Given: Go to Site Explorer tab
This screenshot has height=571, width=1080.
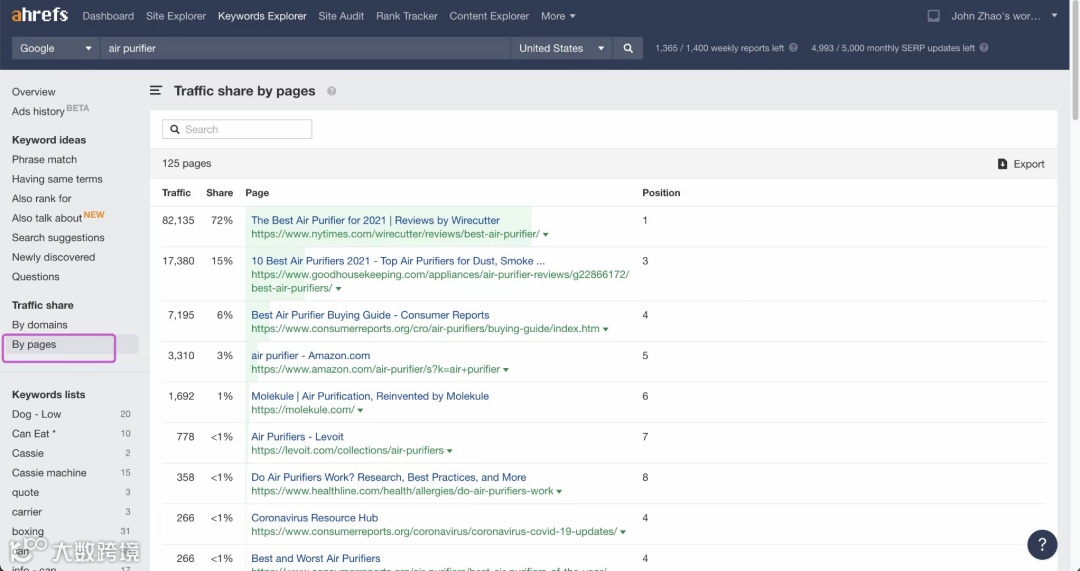Looking at the screenshot, I should [176, 16].
